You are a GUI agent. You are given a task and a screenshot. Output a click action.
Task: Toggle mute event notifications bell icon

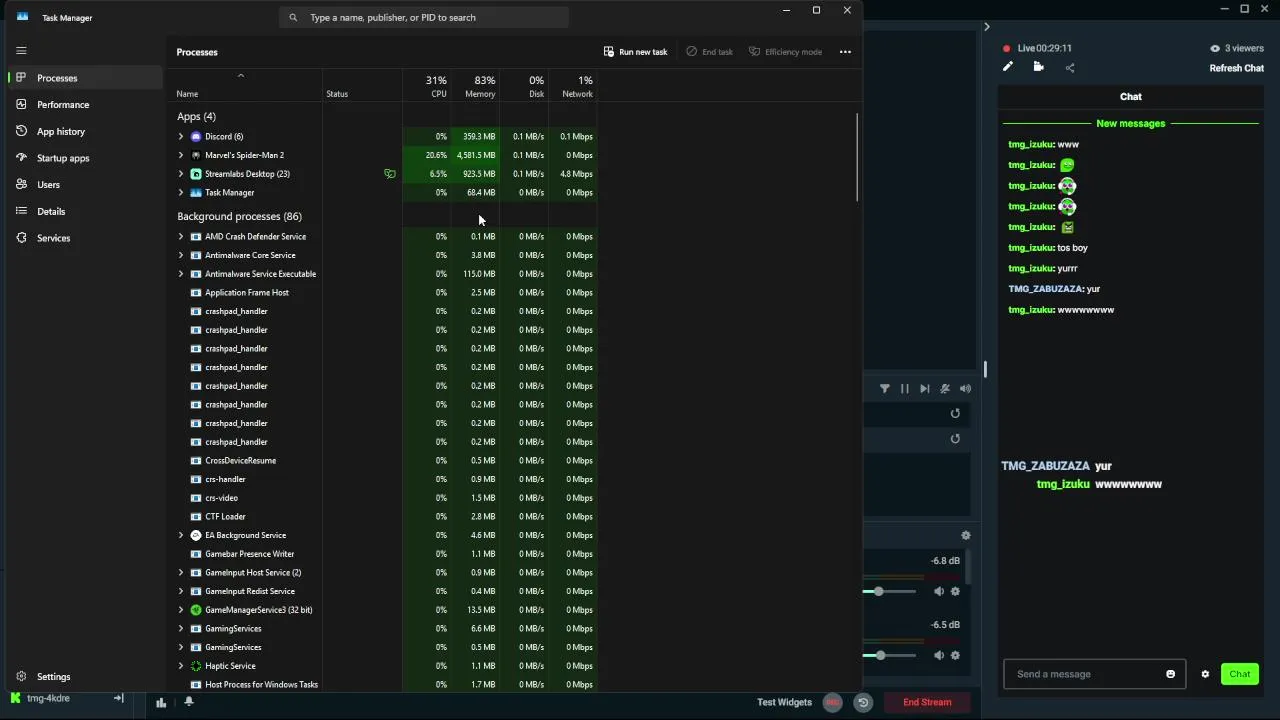945,389
